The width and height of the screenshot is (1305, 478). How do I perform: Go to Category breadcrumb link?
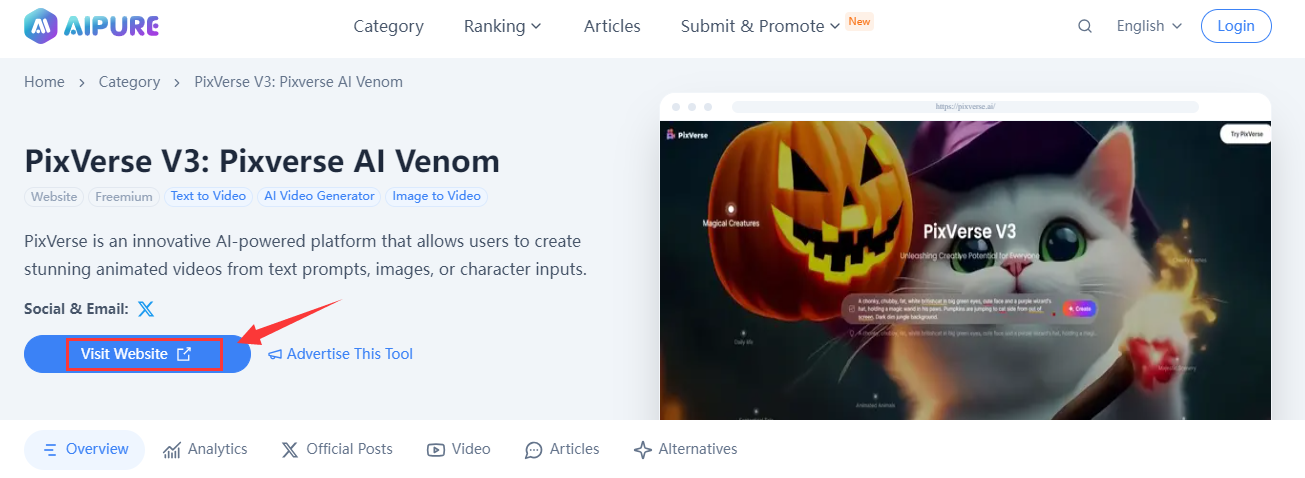coord(129,82)
